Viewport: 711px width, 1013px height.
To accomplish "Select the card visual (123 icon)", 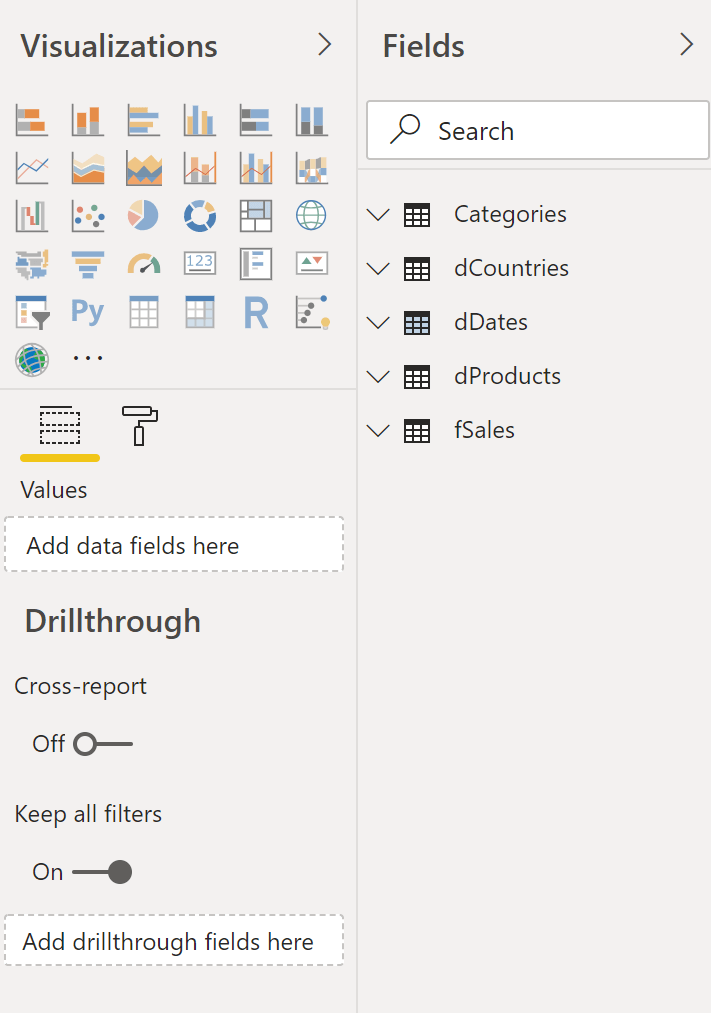I will pos(199,264).
